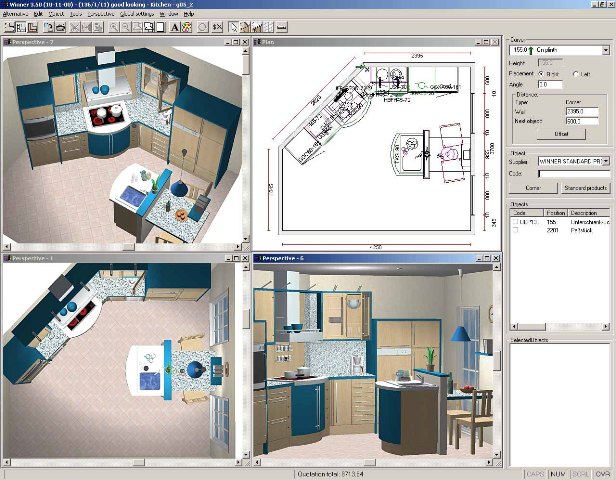Open the Edit menu
Screen dimensions: 616x480
[38, 14]
